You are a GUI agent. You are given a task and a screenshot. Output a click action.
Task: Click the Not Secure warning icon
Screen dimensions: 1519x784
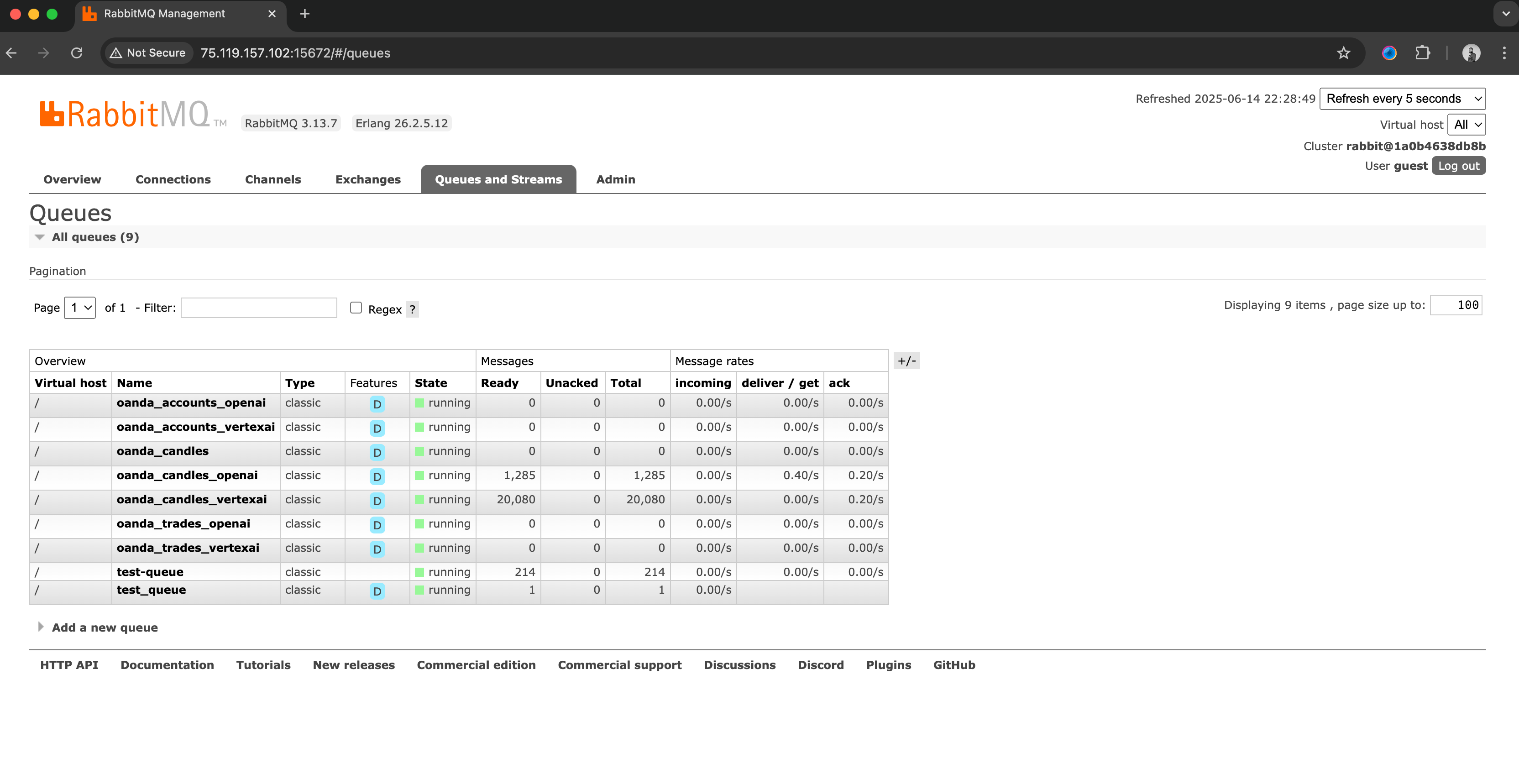pos(116,53)
